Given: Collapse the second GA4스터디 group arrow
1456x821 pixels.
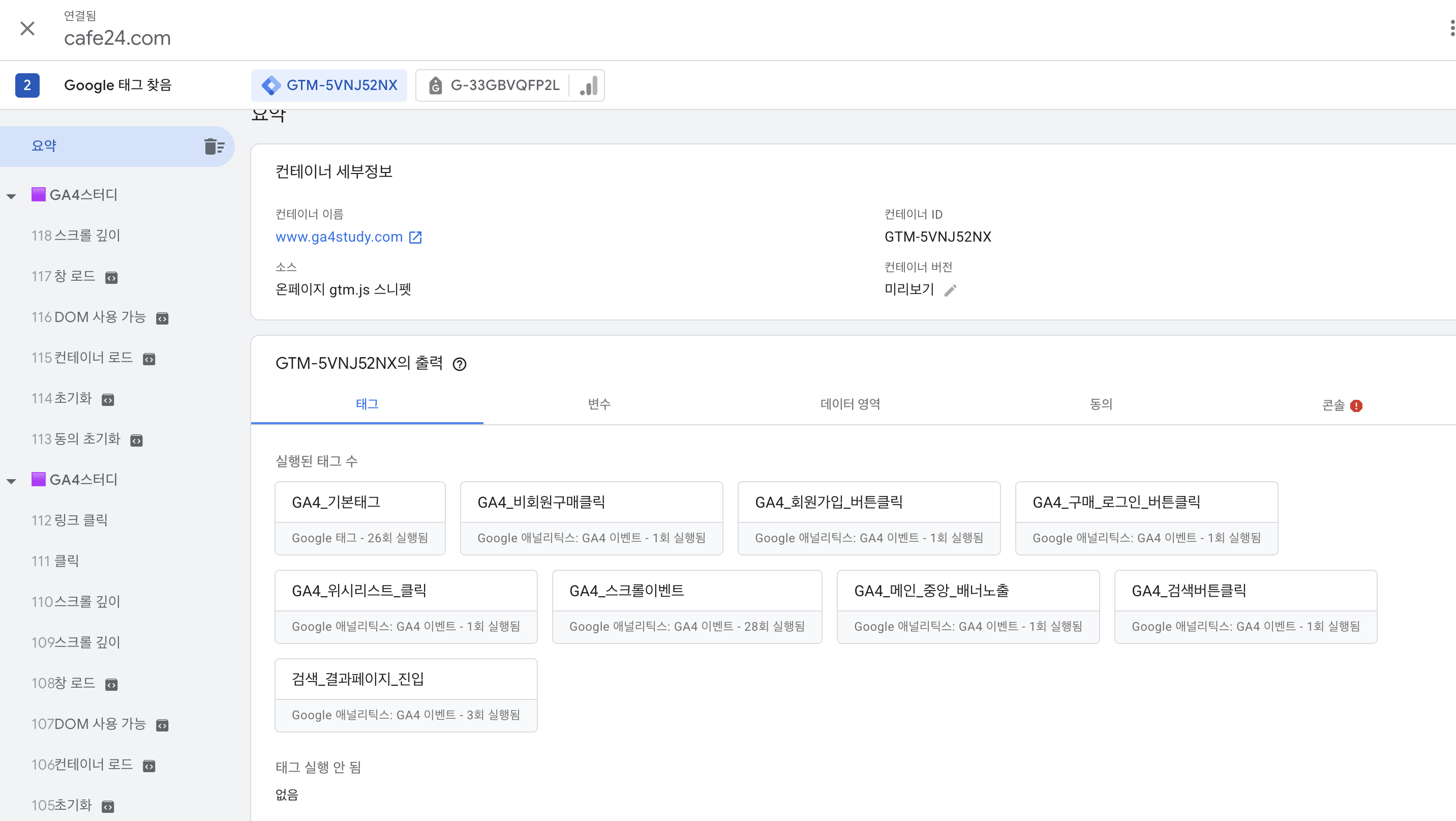Looking at the screenshot, I should click(x=11, y=481).
